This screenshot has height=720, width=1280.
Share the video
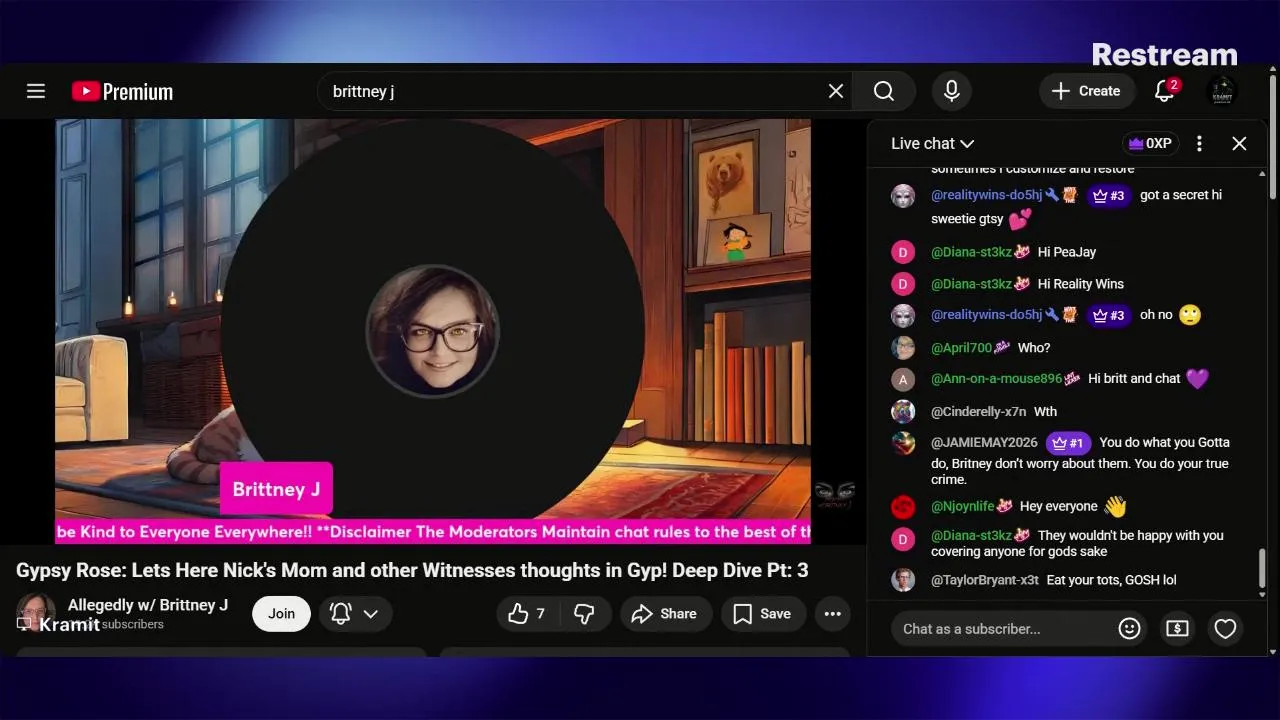click(665, 614)
